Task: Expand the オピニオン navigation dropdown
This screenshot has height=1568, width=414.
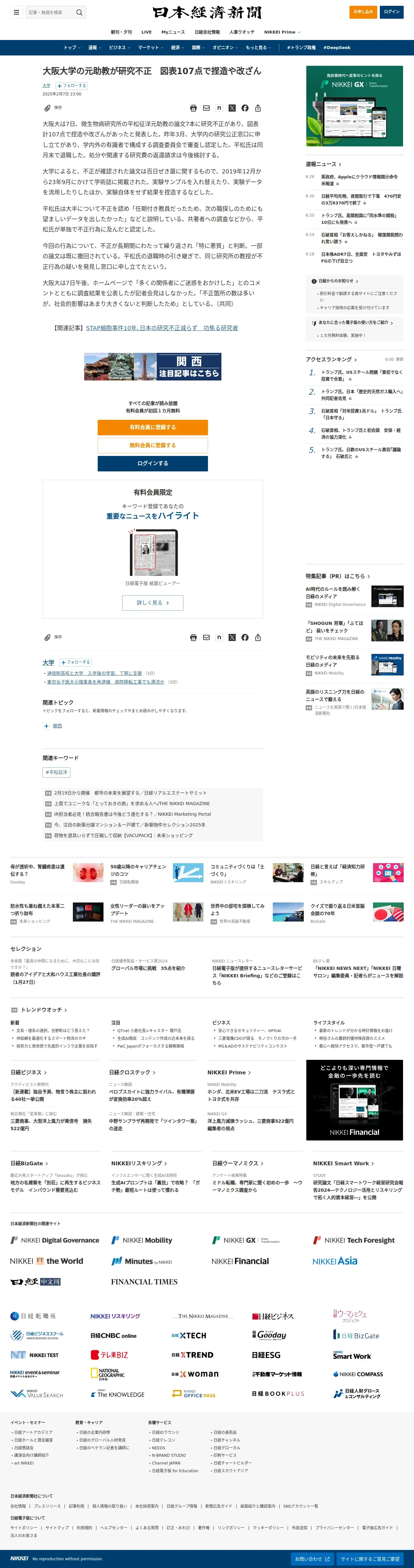Action: pyautogui.click(x=225, y=47)
